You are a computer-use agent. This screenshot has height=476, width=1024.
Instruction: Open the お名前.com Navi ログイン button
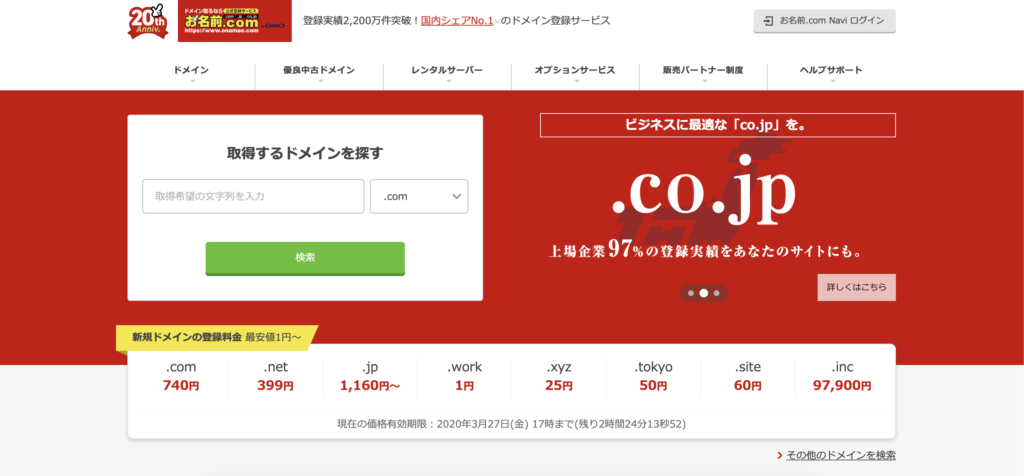click(x=824, y=21)
